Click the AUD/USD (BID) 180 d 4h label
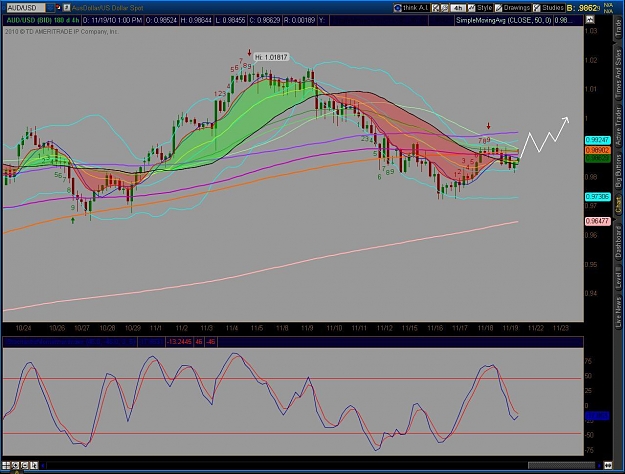 [42, 20]
